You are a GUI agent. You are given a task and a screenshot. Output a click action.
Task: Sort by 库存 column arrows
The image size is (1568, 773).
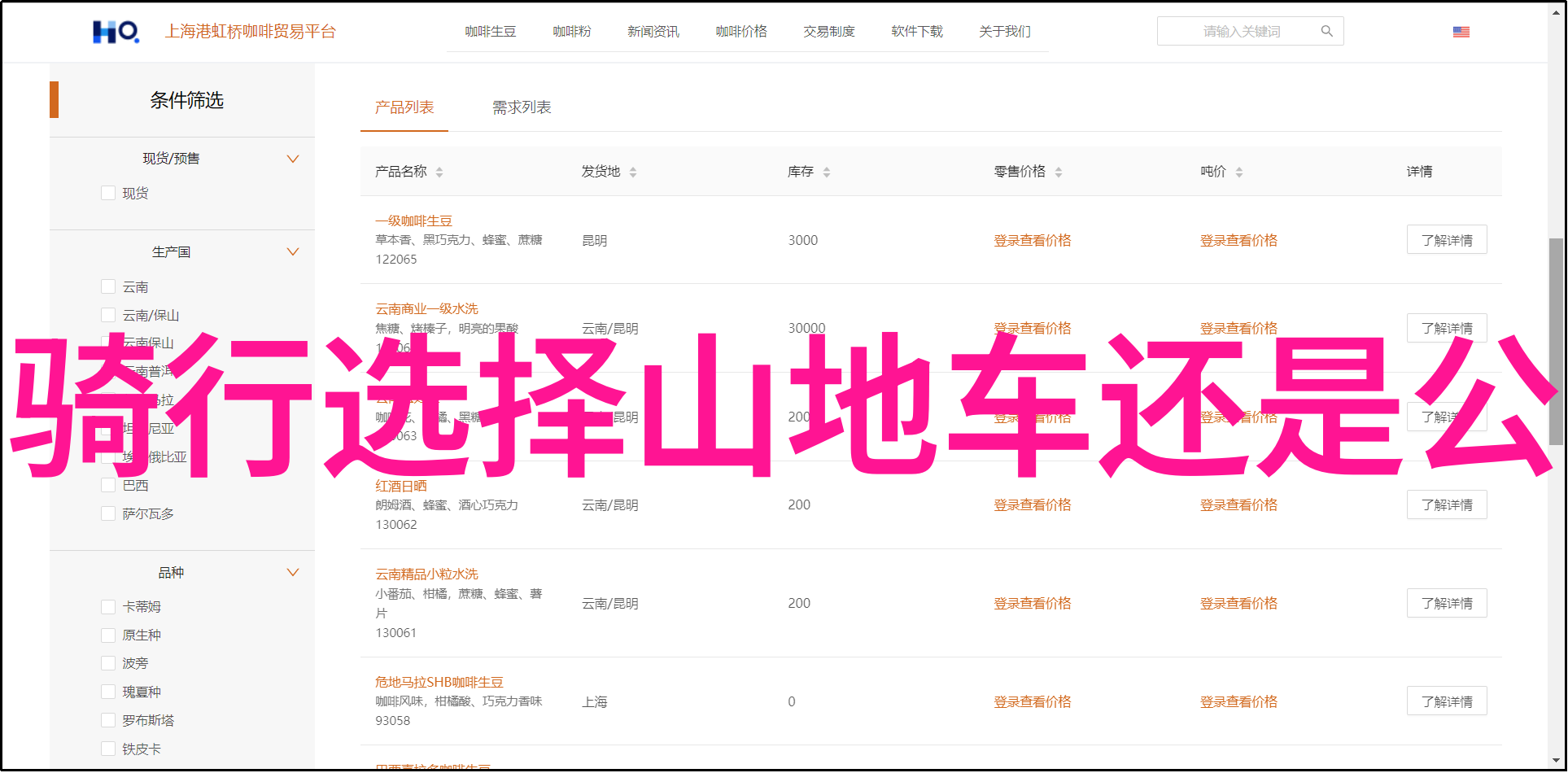click(x=827, y=172)
